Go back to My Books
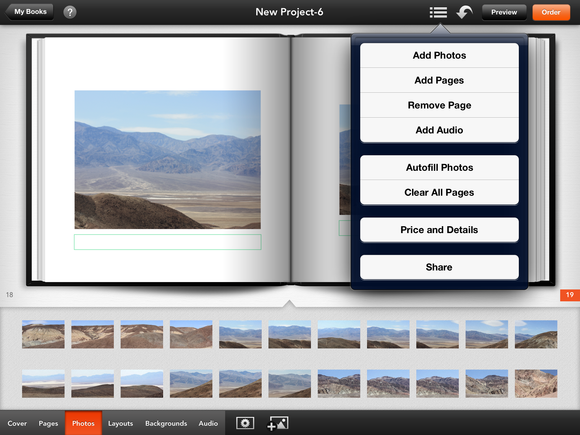This screenshot has height=435, width=580. click(29, 12)
